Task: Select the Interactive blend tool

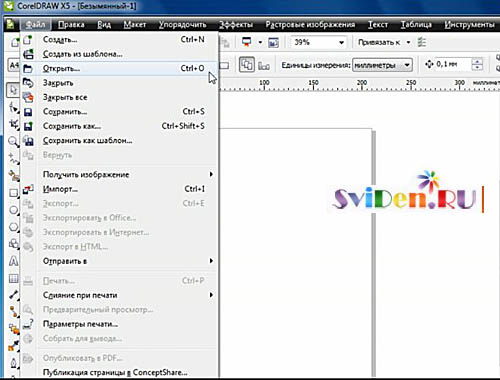Action: click(x=13, y=329)
